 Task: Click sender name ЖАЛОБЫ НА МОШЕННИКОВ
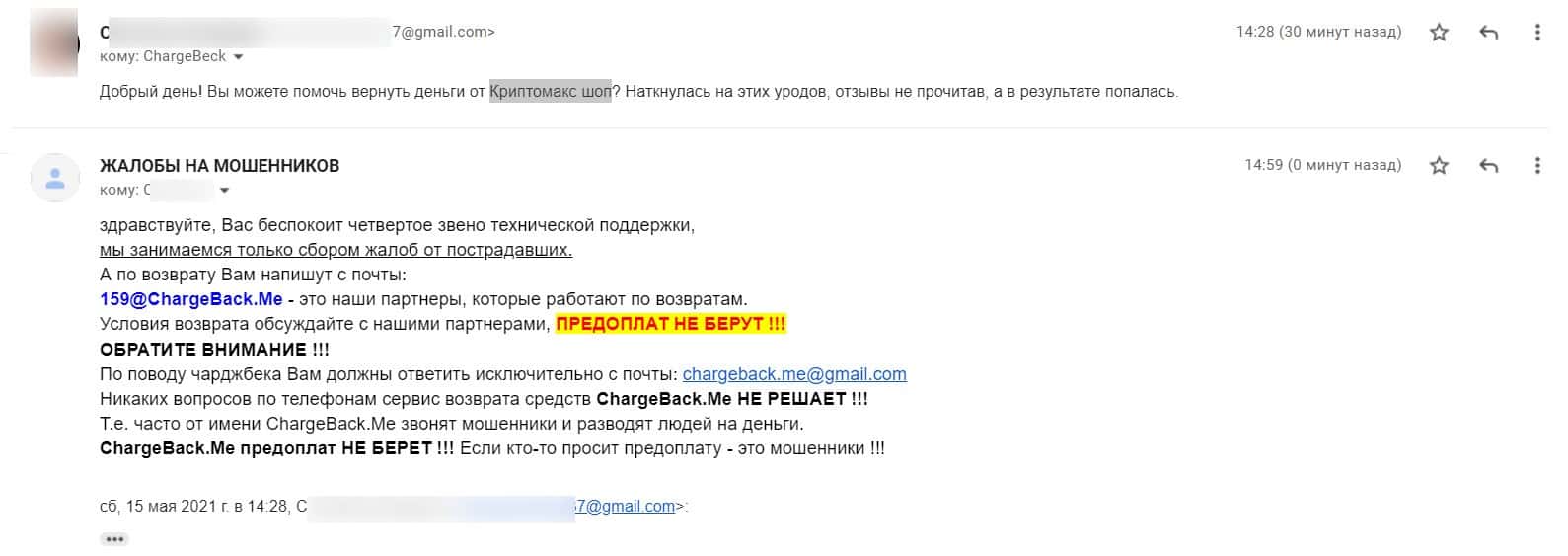point(219,166)
